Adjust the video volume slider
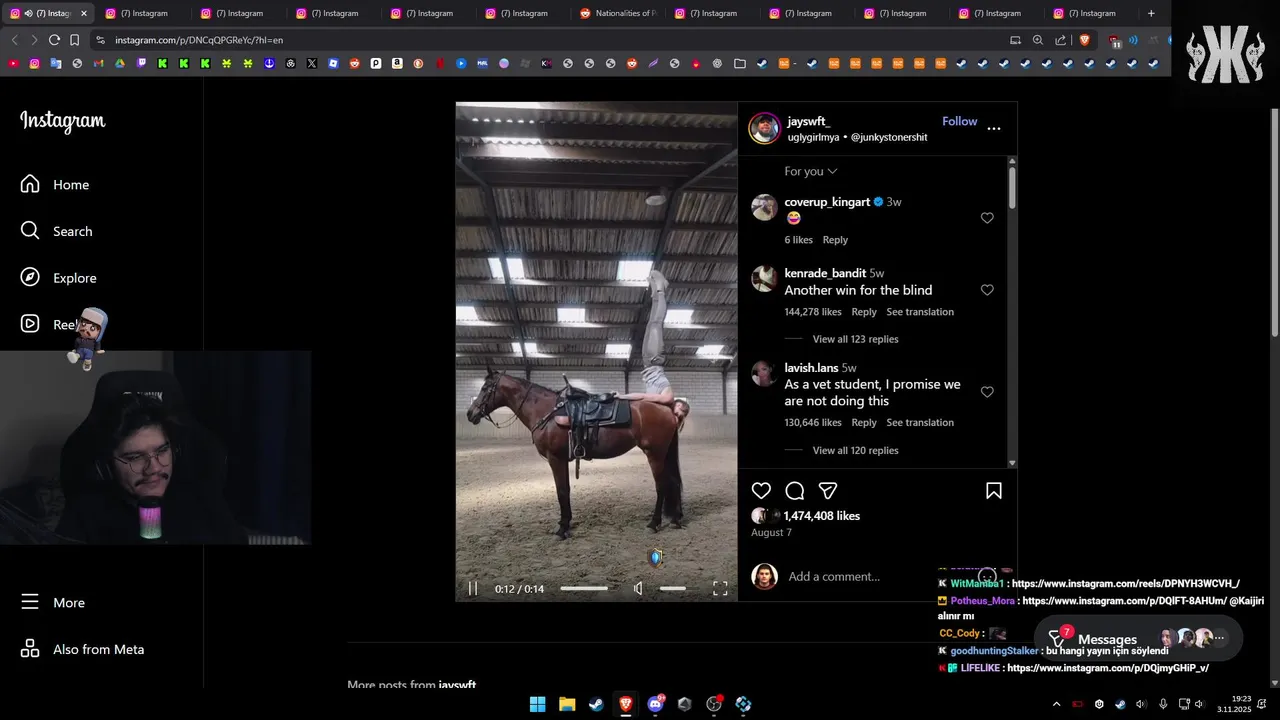This screenshot has height=720, width=1280. 672,588
